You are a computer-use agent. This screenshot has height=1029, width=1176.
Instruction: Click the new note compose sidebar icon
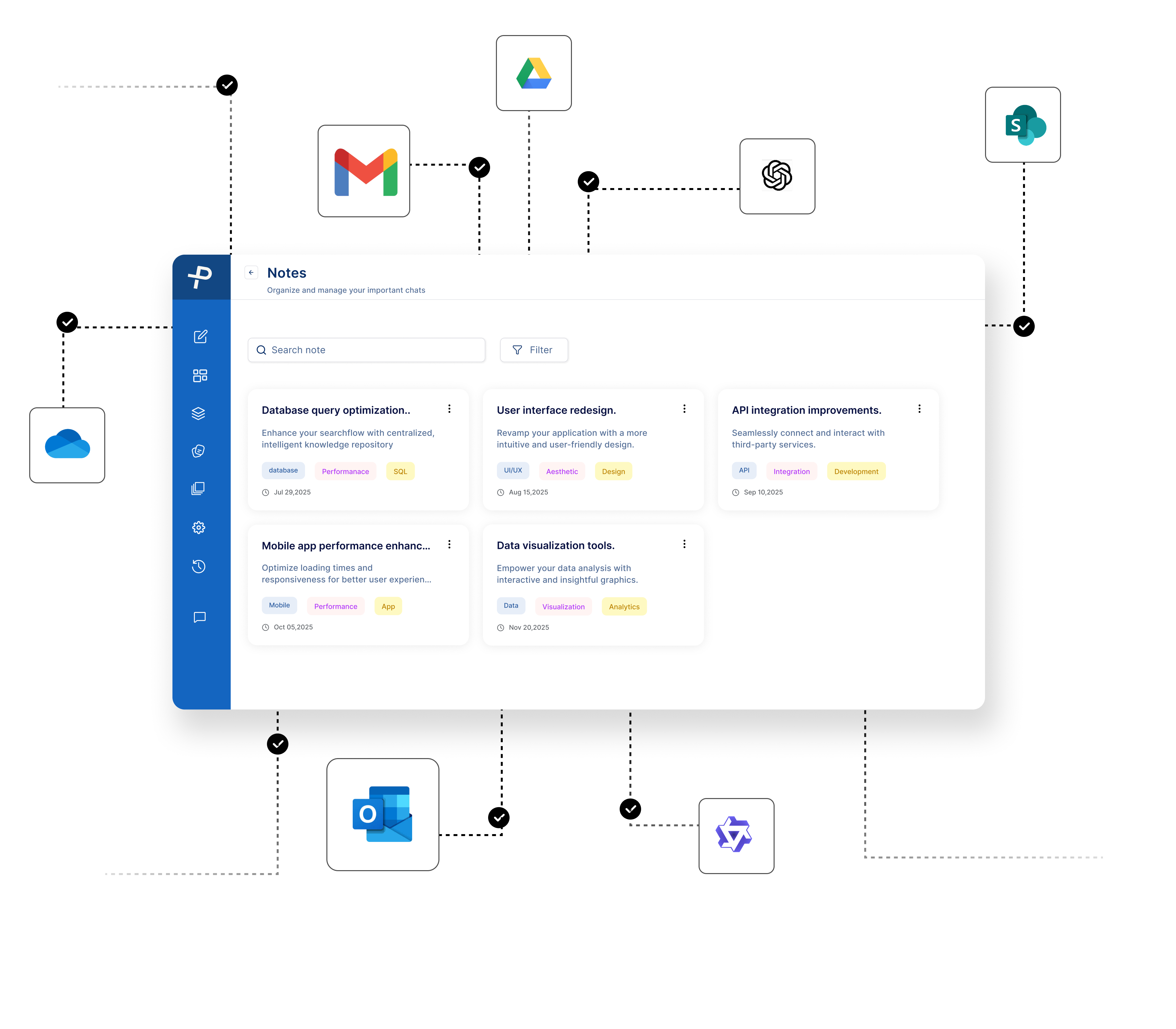coord(200,337)
